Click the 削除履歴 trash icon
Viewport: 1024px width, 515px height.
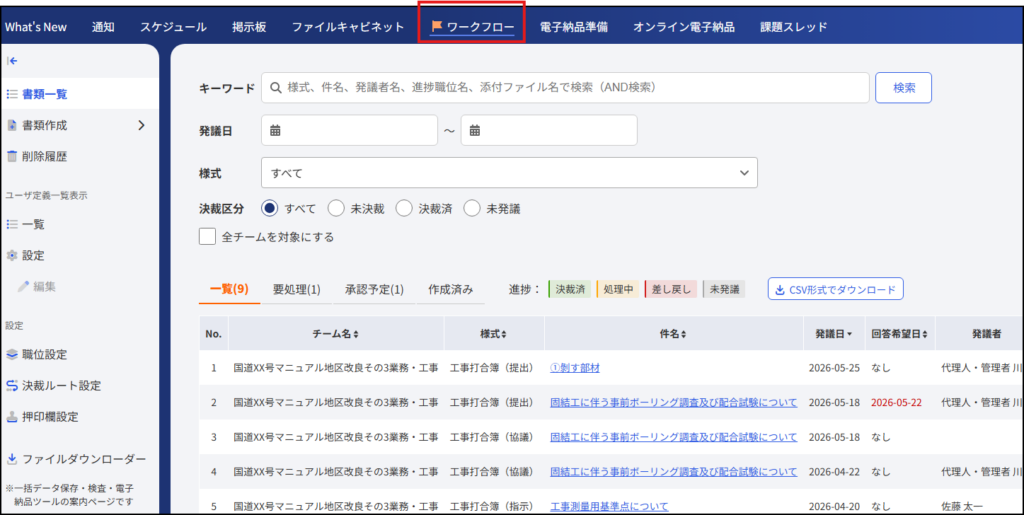point(12,157)
